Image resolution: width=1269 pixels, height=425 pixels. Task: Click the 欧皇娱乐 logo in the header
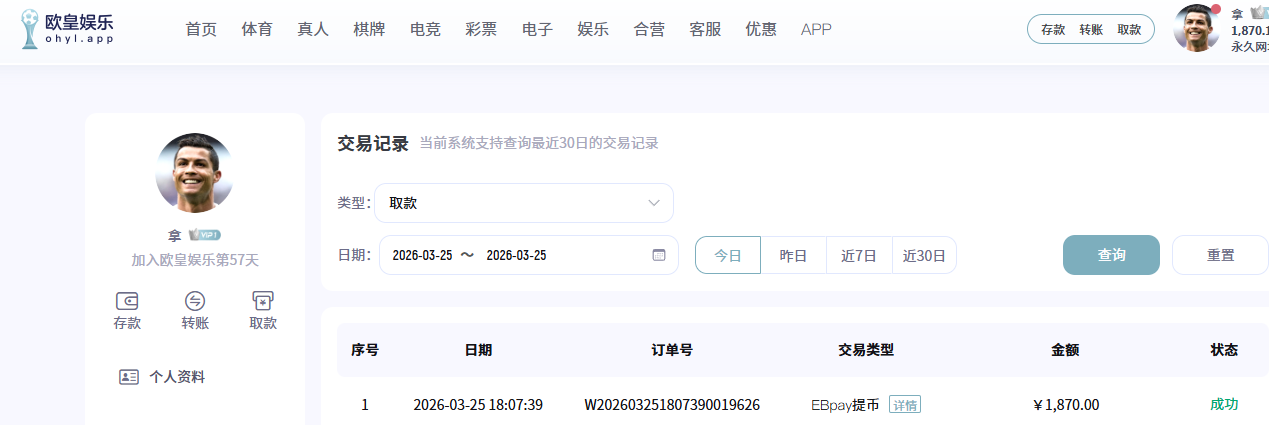68,29
